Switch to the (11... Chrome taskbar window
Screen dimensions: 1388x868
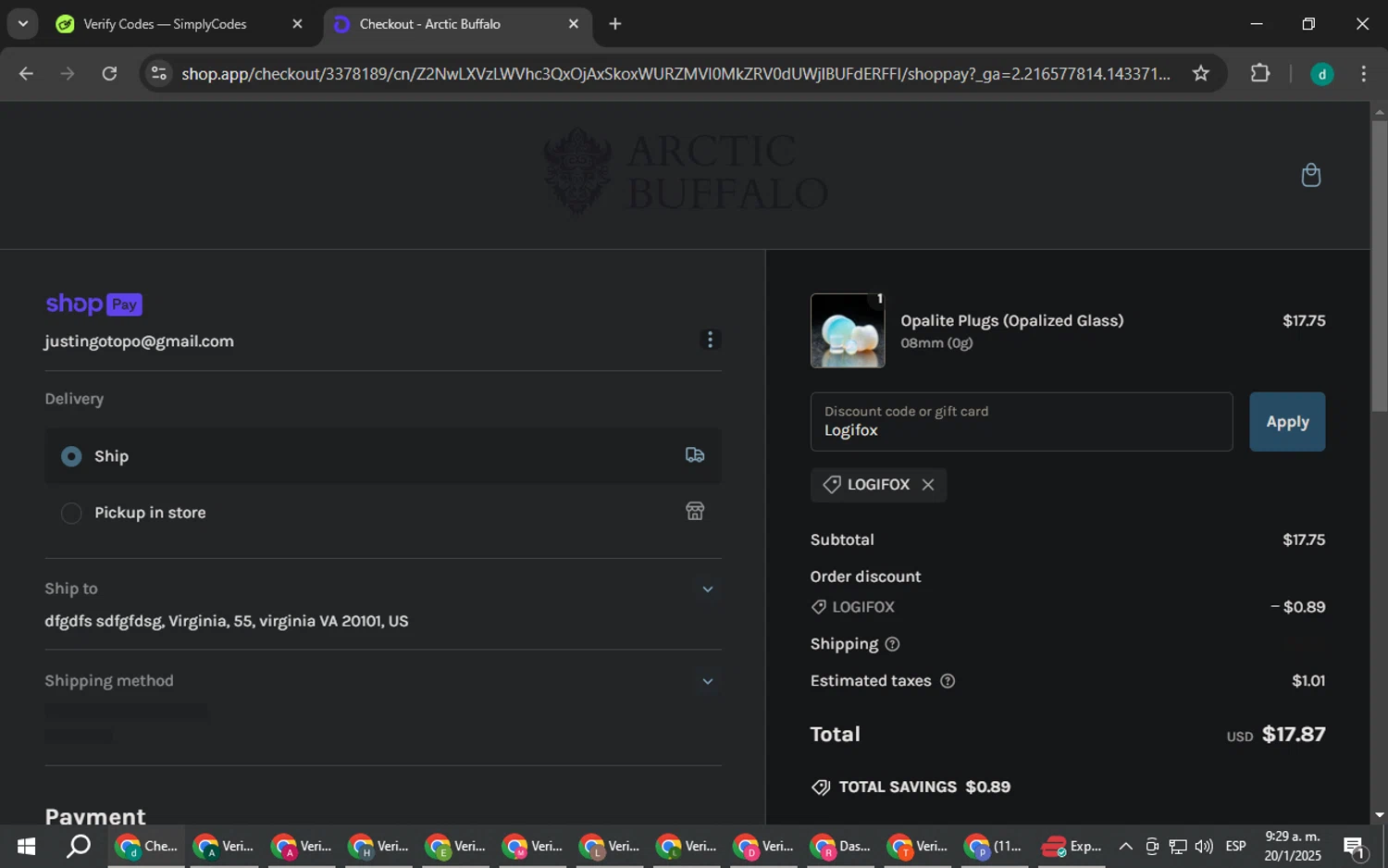pos(995,846)
